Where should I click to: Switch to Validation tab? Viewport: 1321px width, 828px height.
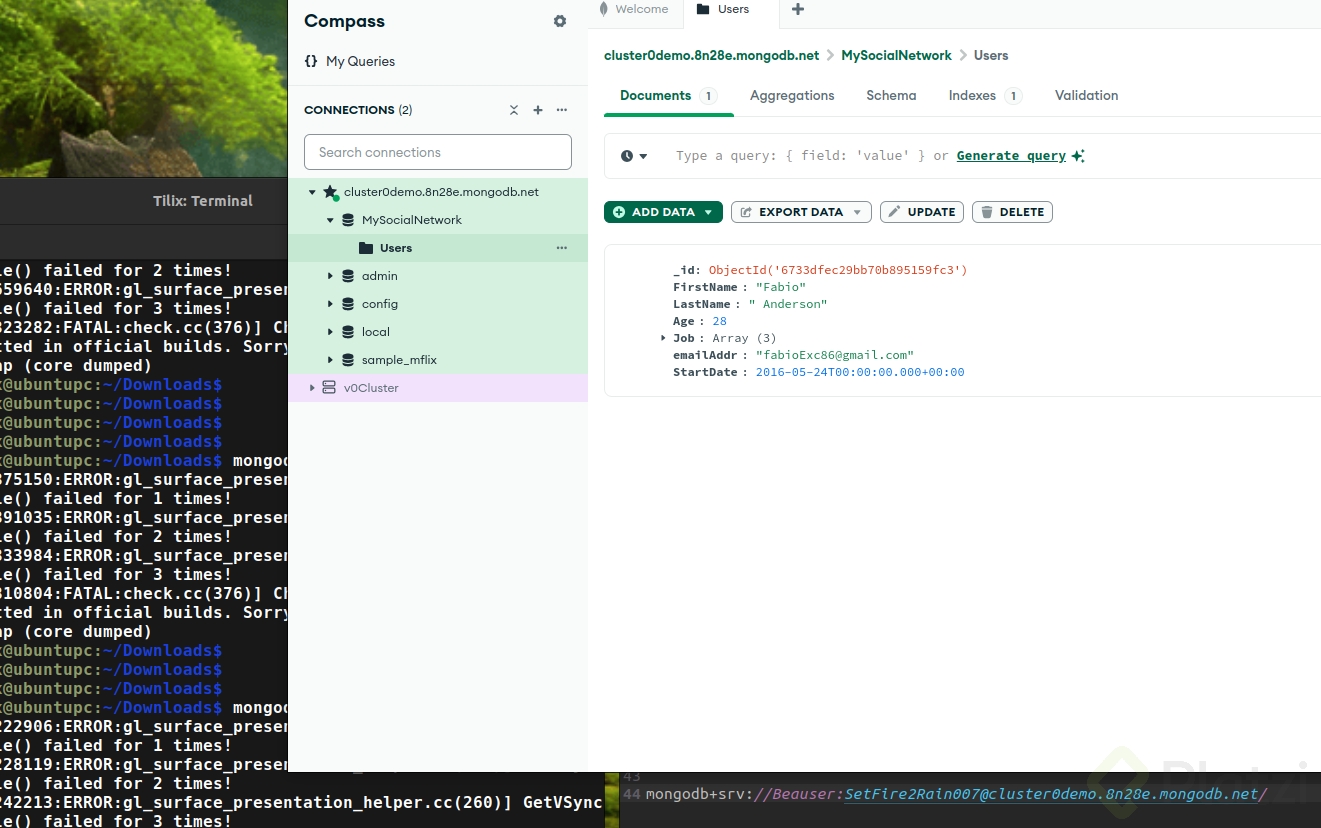click(1086, 96)
